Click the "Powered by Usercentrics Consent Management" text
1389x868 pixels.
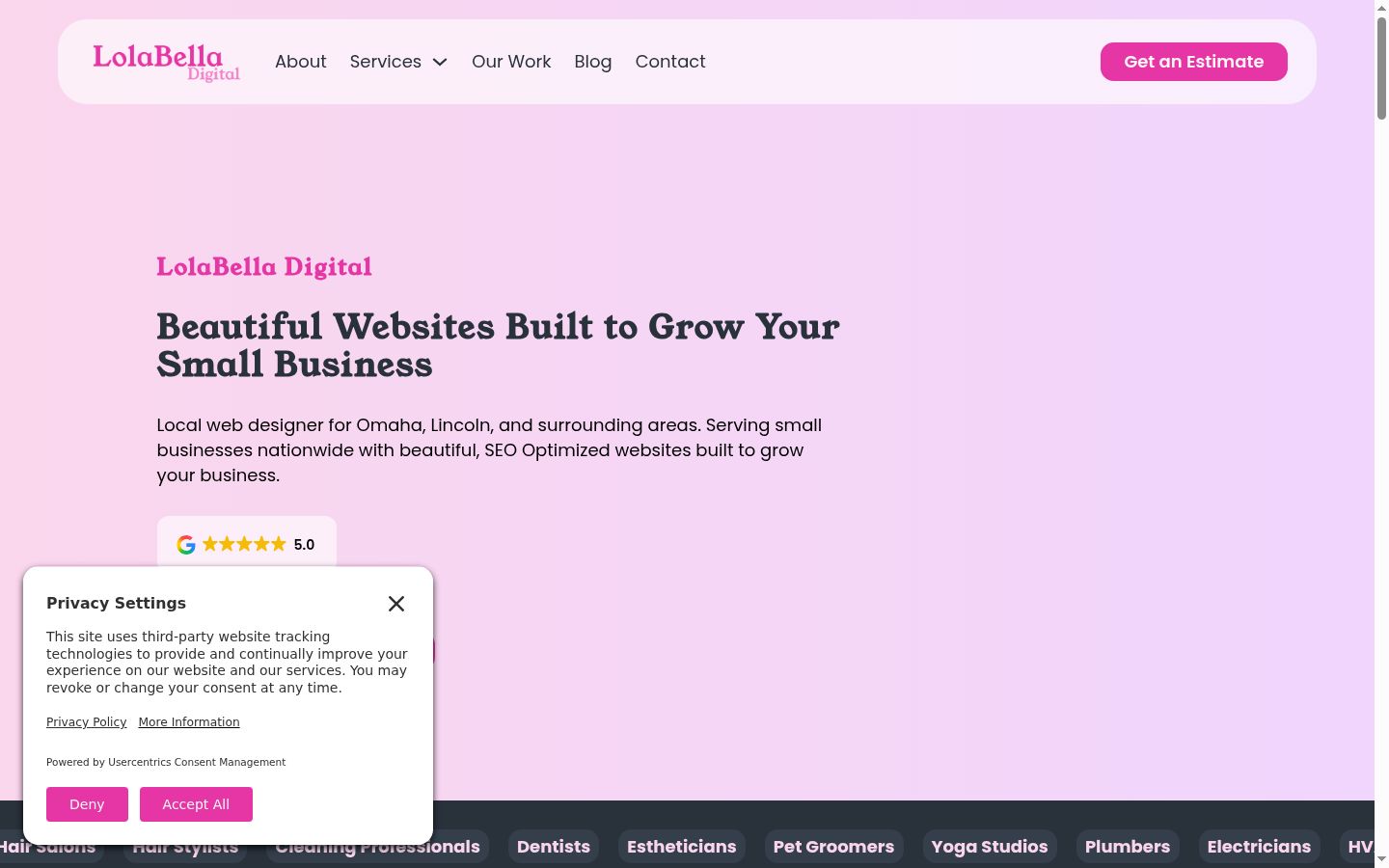166,762
